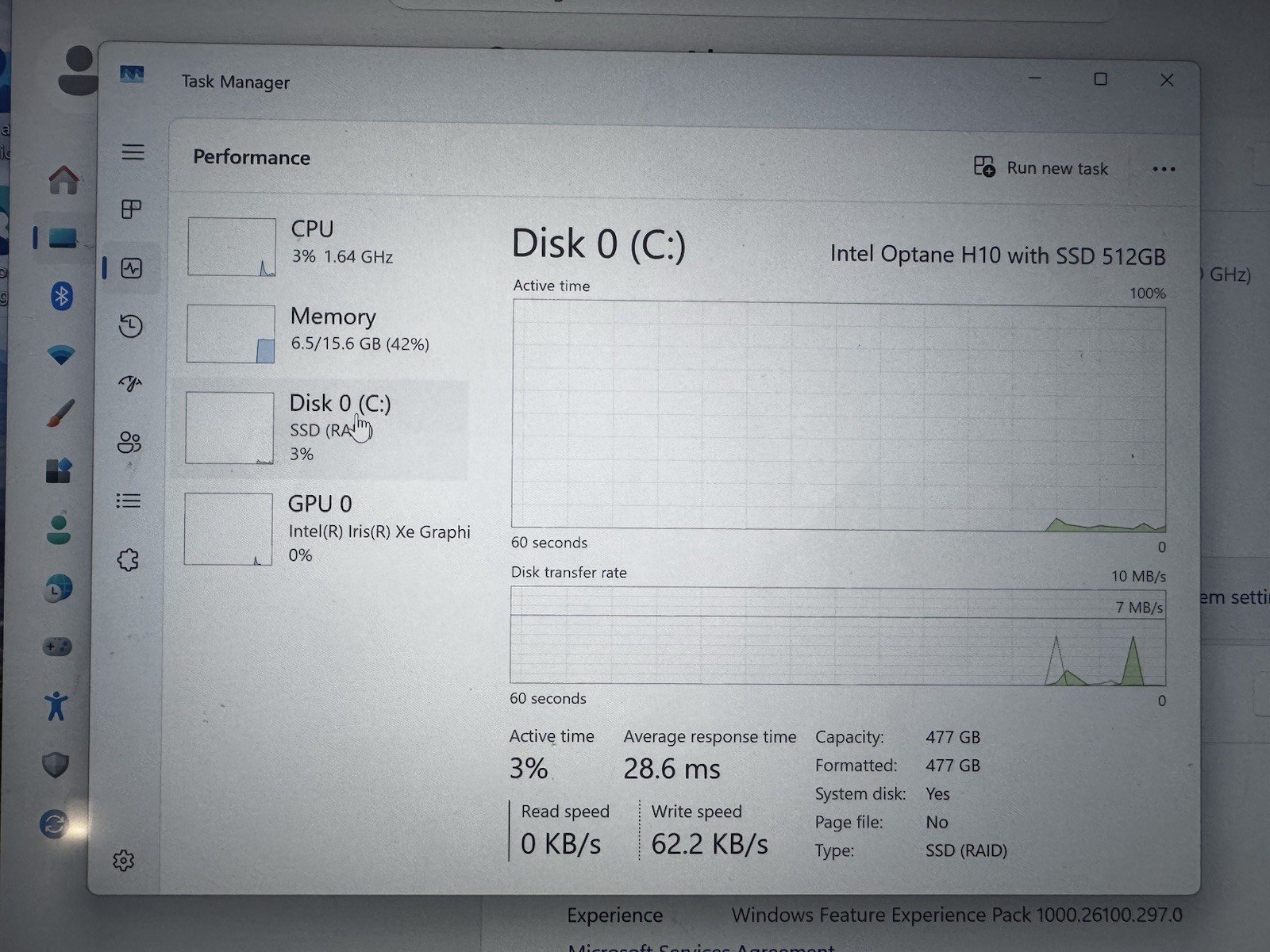Click the "100%" active time scale label
Screen dimensions: 1270x952
tap(1148, 294)
